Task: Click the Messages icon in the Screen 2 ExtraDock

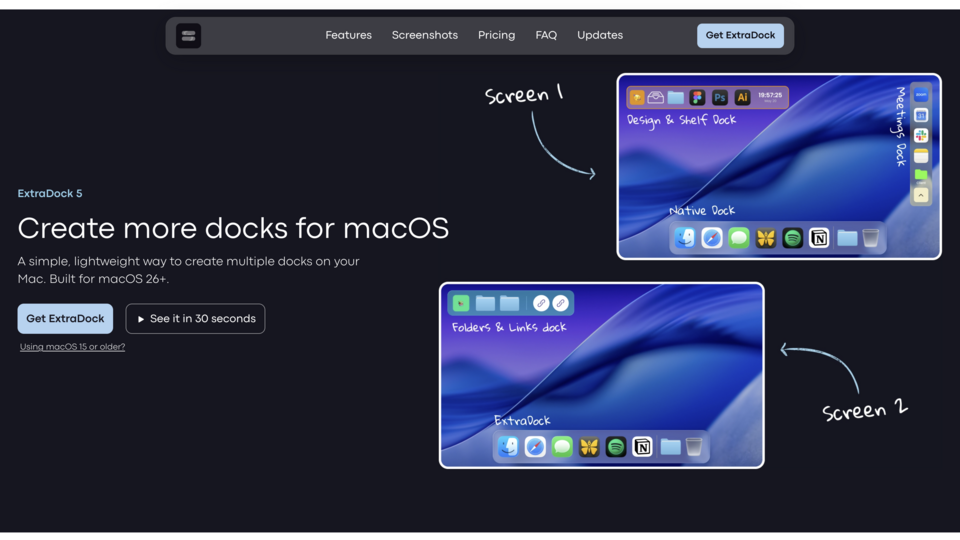Action: 561,446
